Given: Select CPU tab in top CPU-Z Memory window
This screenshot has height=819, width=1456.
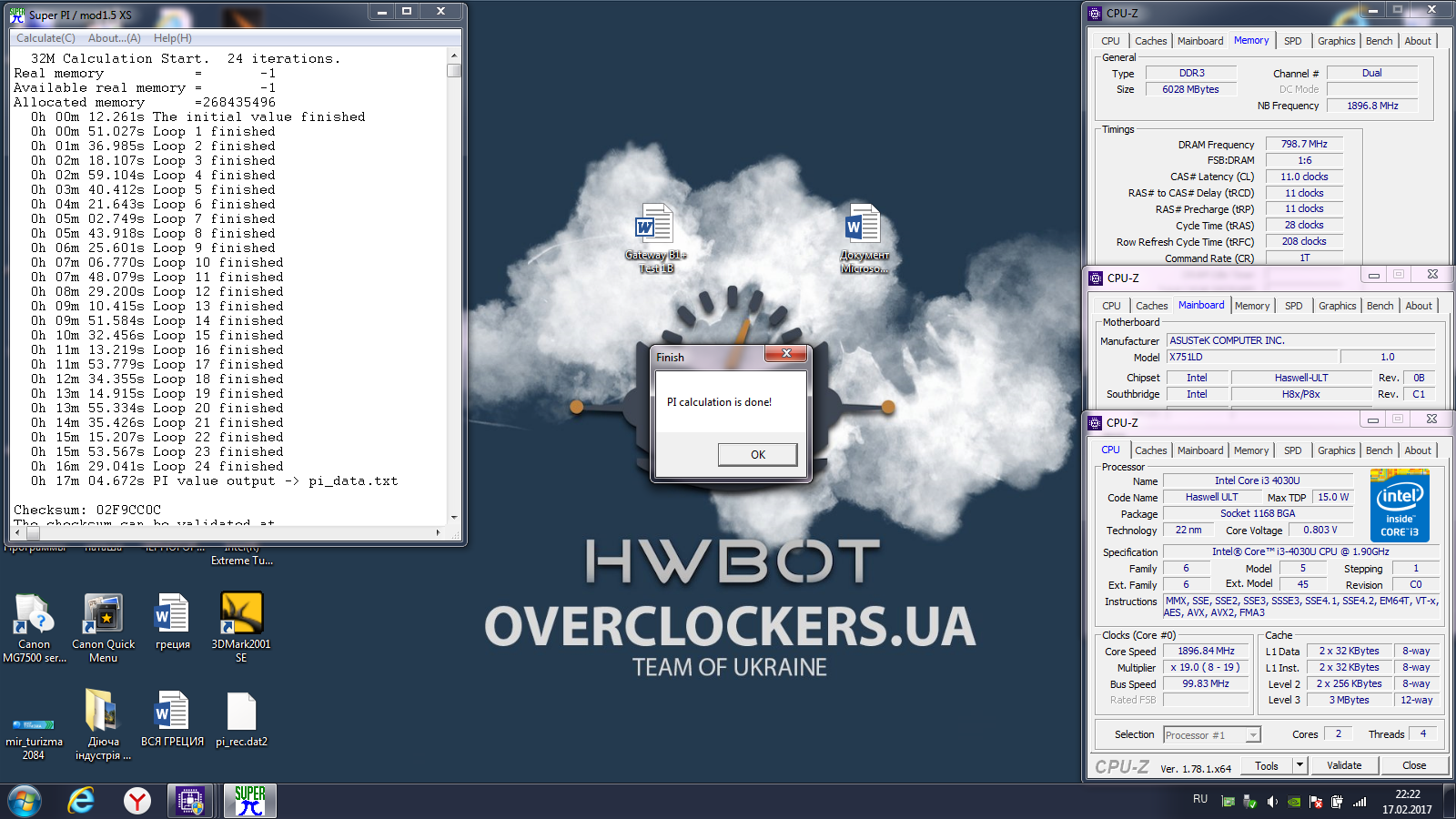Looking at the screenshot, I should pos(1111,41).
